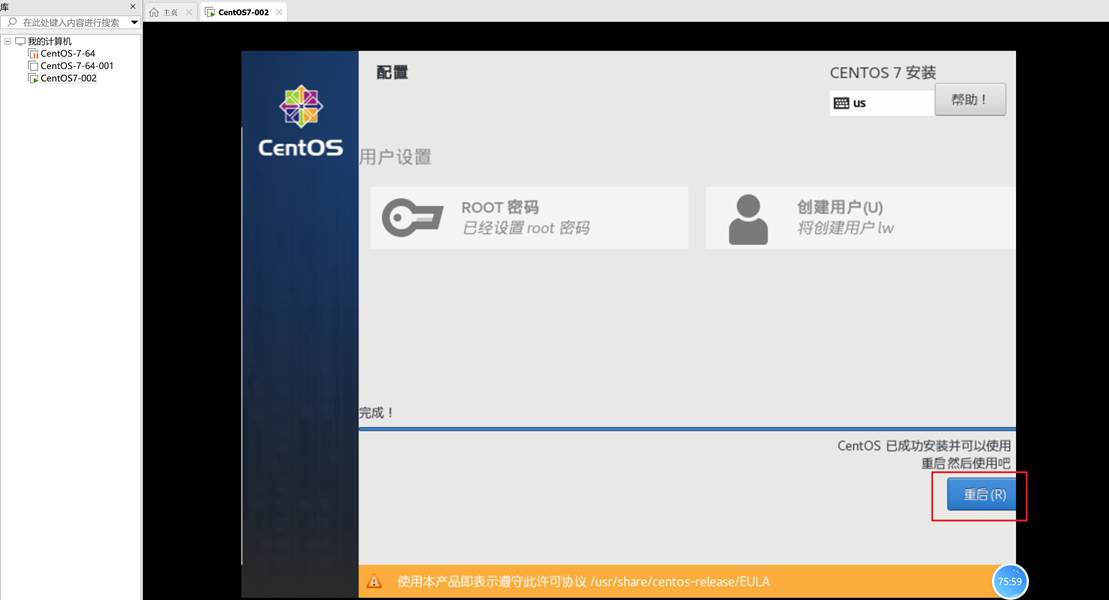Collapse the 我的计算机 tree node
The image size is (1109, 600).
8,41
